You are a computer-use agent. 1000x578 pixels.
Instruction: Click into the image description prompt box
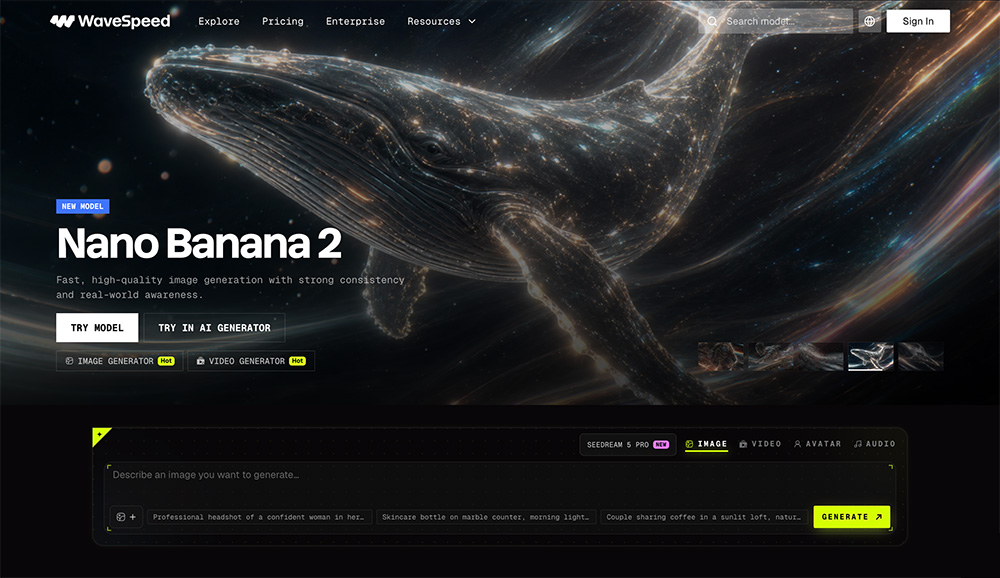point(499,483)
